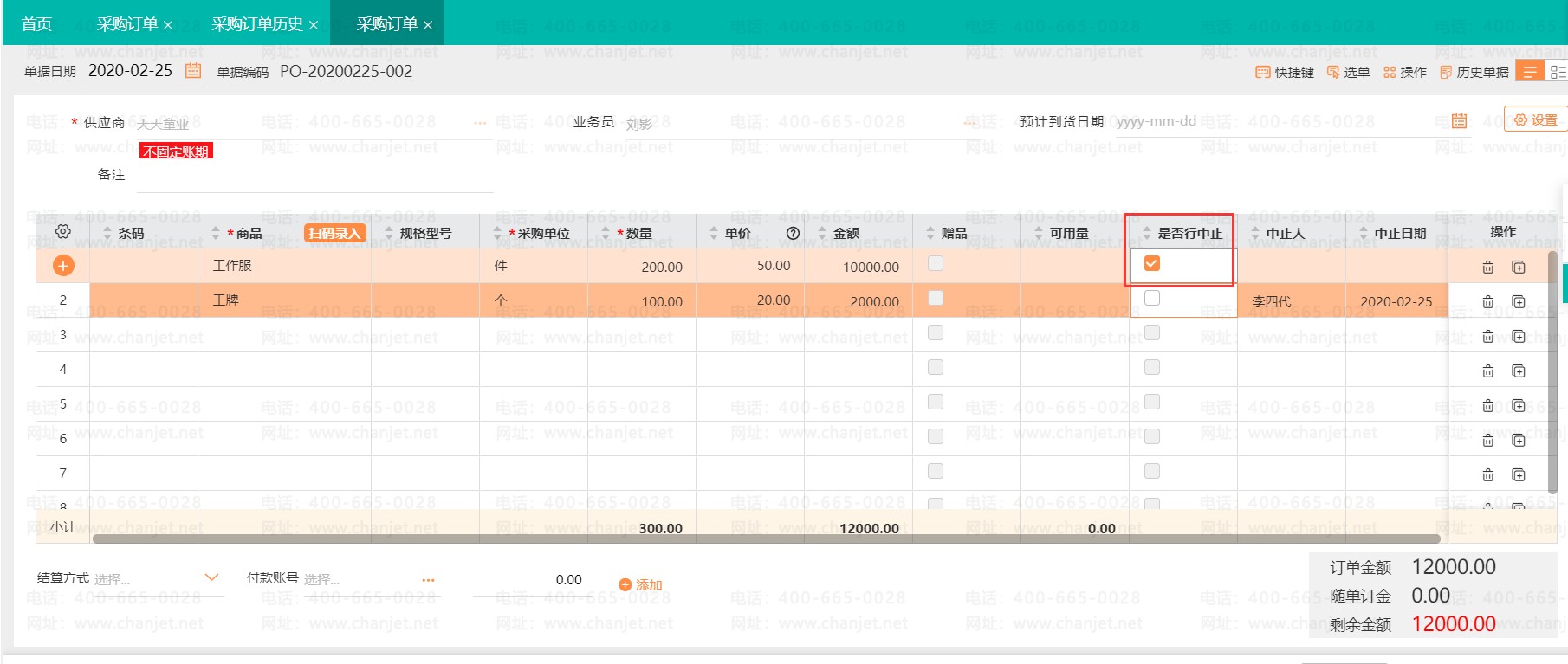Toggle the 赠品 checkbox for 工作服

935,264
